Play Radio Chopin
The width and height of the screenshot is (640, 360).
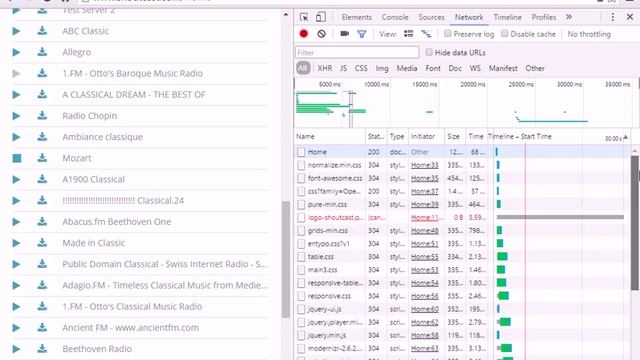pyautogui.click(x=16, y=116)
